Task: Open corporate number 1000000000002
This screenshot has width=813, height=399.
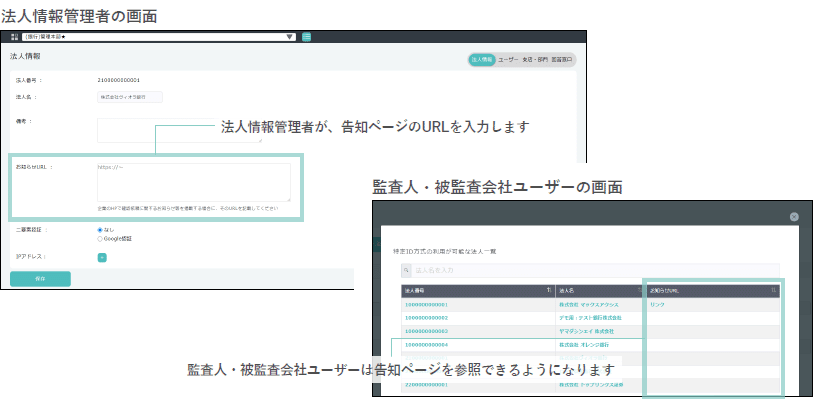Action: click(x=426, y=318)
